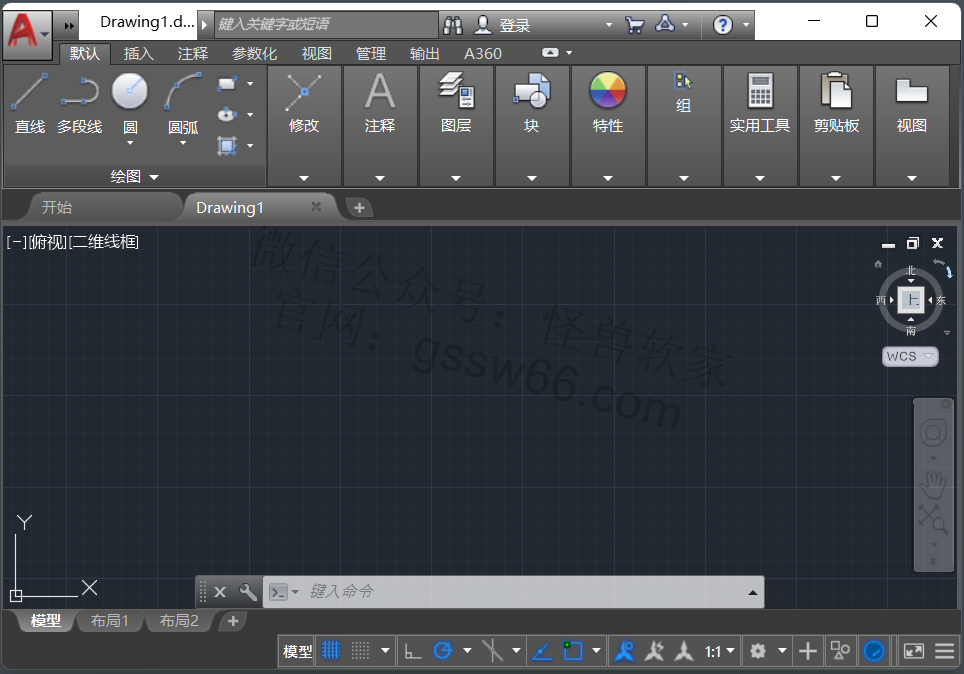Screen dimensions: 964x674
Task: Open the 特性 color wheel panel
Action: click(x=608, y=92)
